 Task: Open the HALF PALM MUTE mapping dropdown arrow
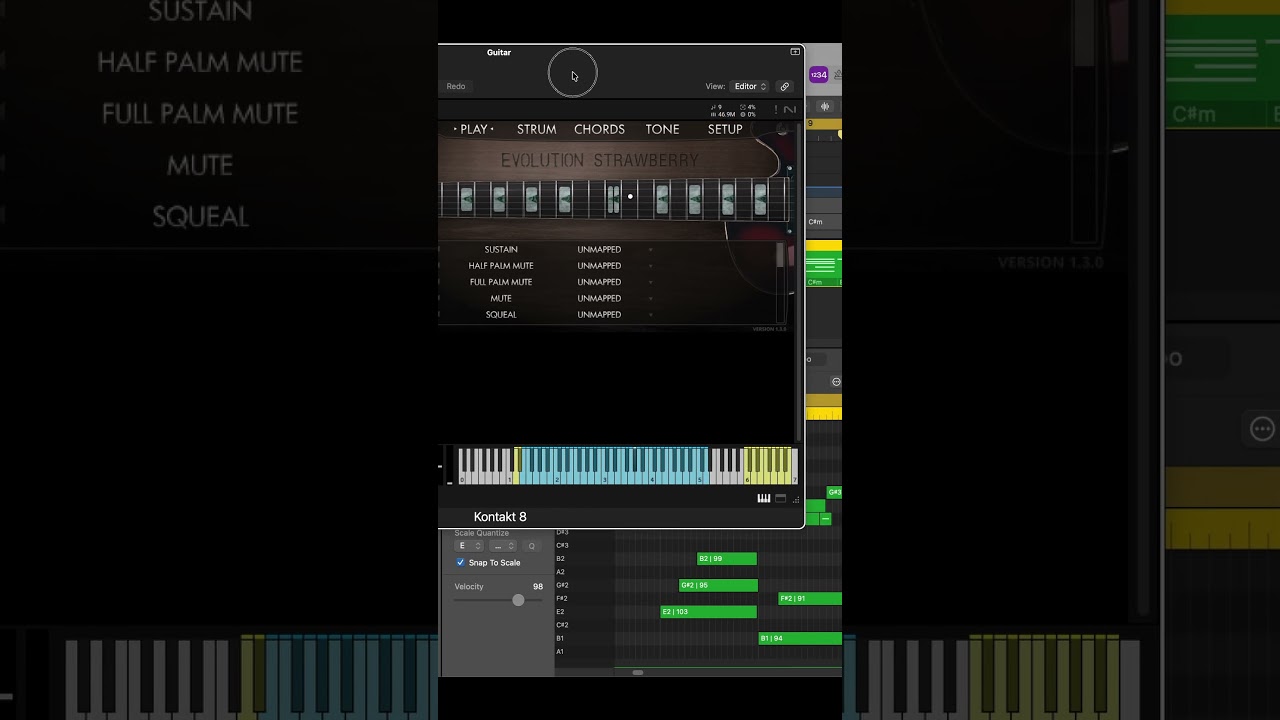(650, 266)
